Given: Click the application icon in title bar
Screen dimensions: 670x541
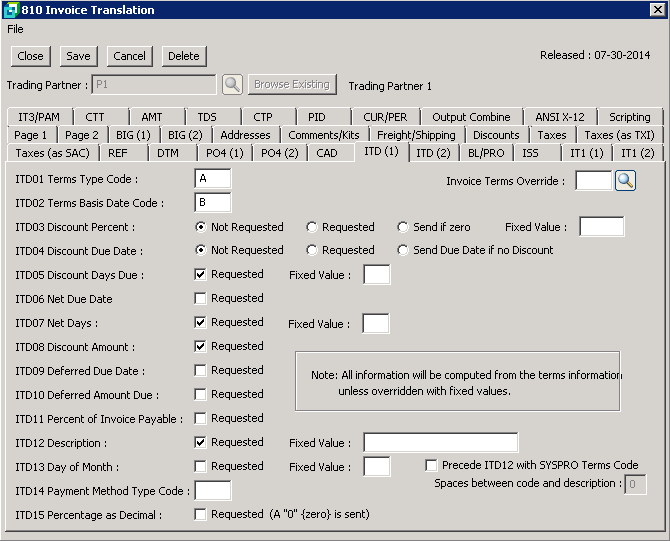Looking at the screenshot, I should 10,10.
